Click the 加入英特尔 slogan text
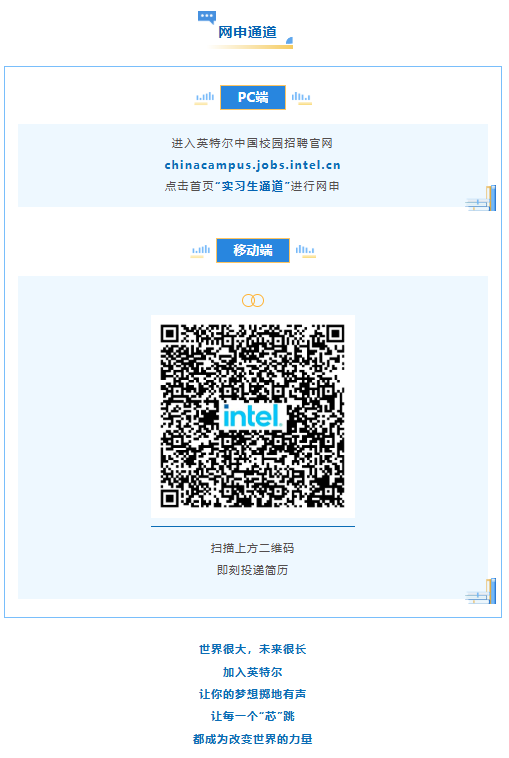 pyautogui.click(x=252, y=672)
